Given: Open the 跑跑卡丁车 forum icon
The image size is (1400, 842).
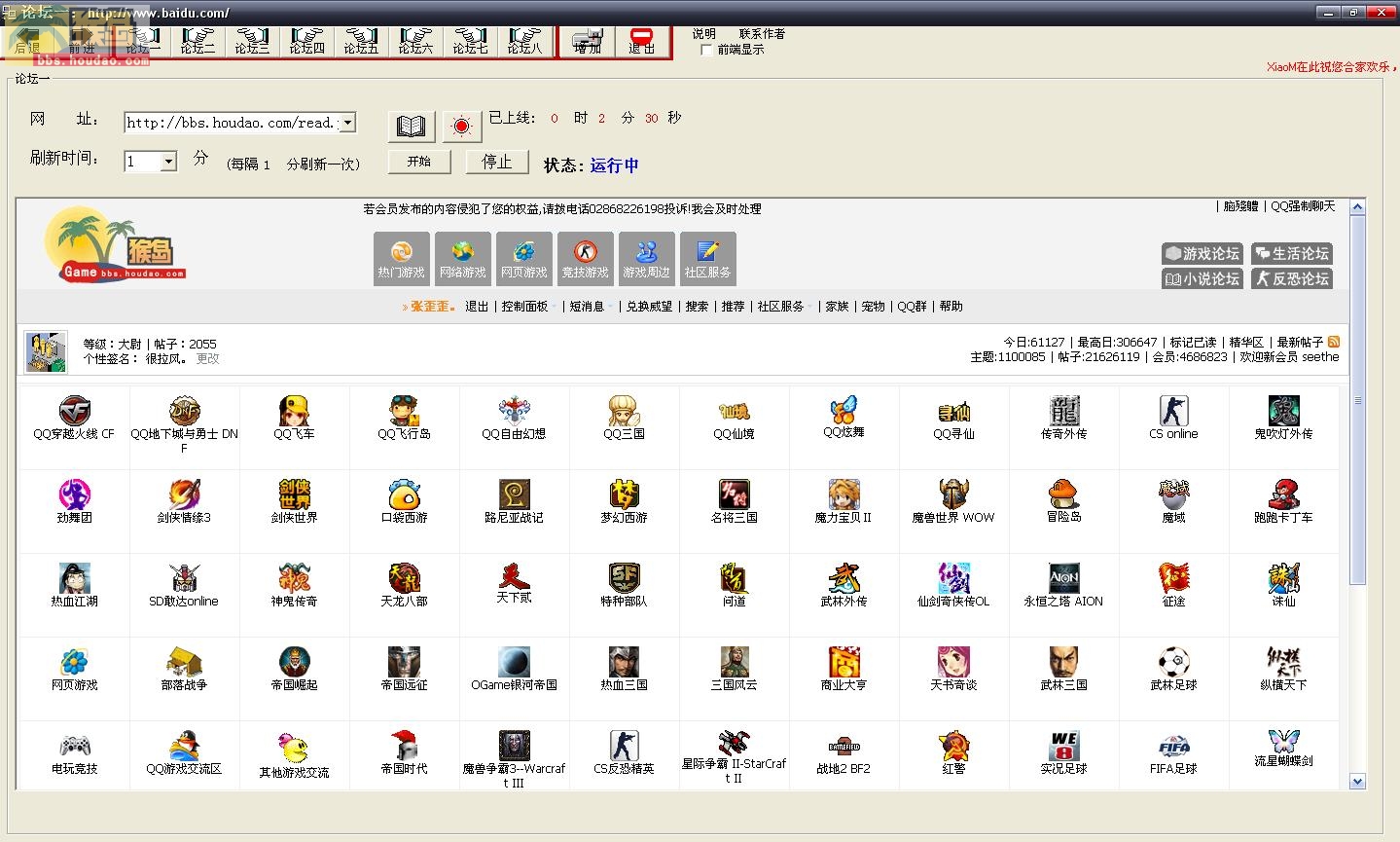Looking at the screenshot, I should pyautogui.click(x=1283, y=494).
